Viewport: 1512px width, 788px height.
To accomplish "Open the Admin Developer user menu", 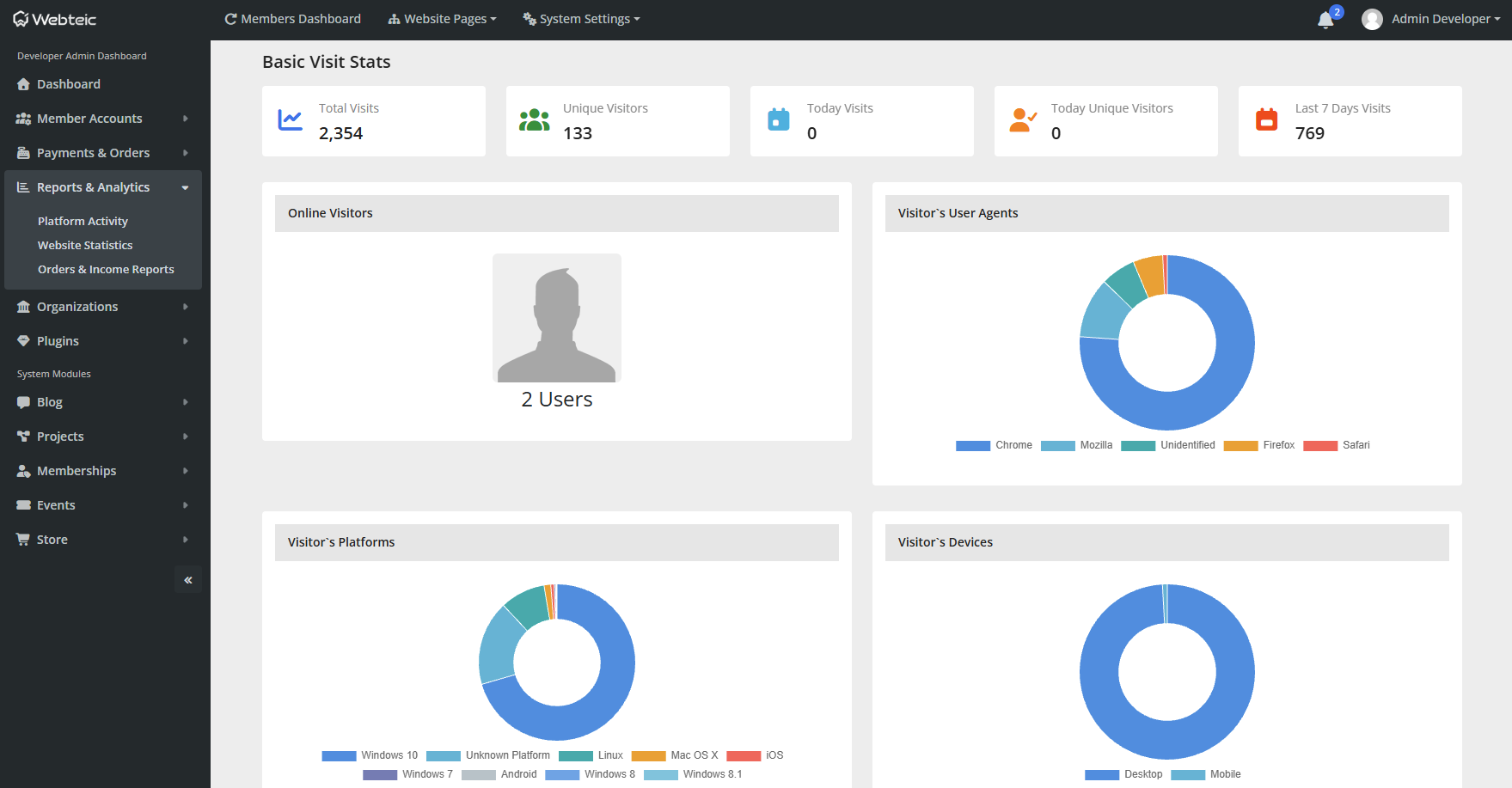I will tap(1431, 19).
